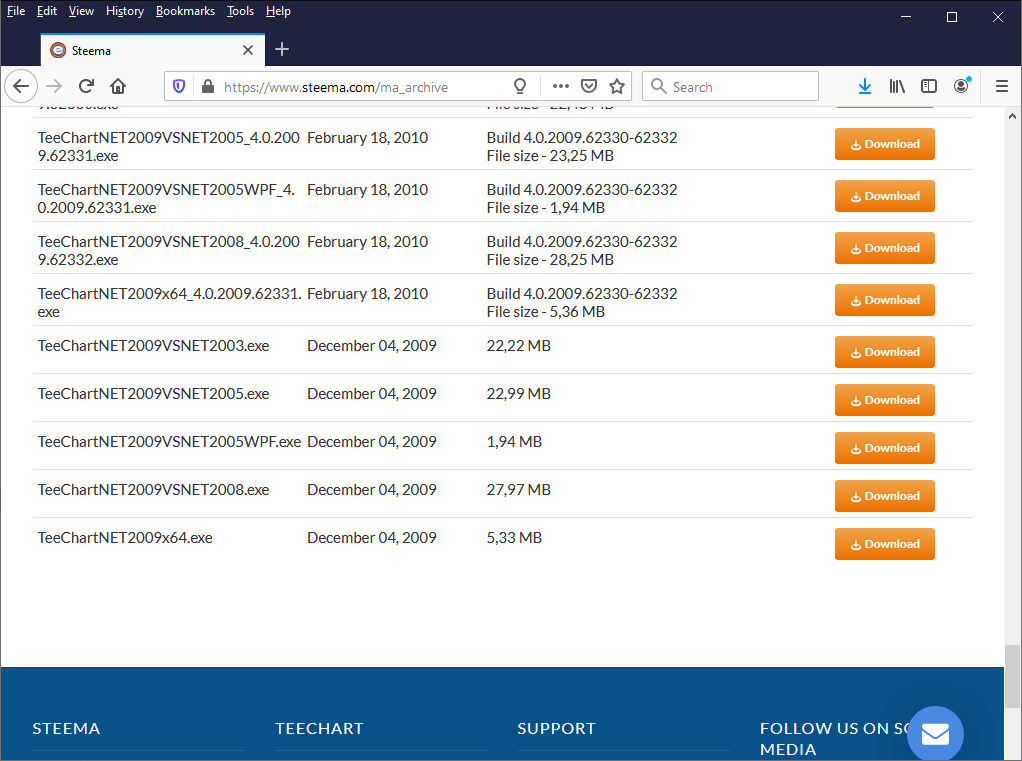The image size is (1022, 761).
Task: Open the Bookmarks menu
Action: tap(185, 11)
